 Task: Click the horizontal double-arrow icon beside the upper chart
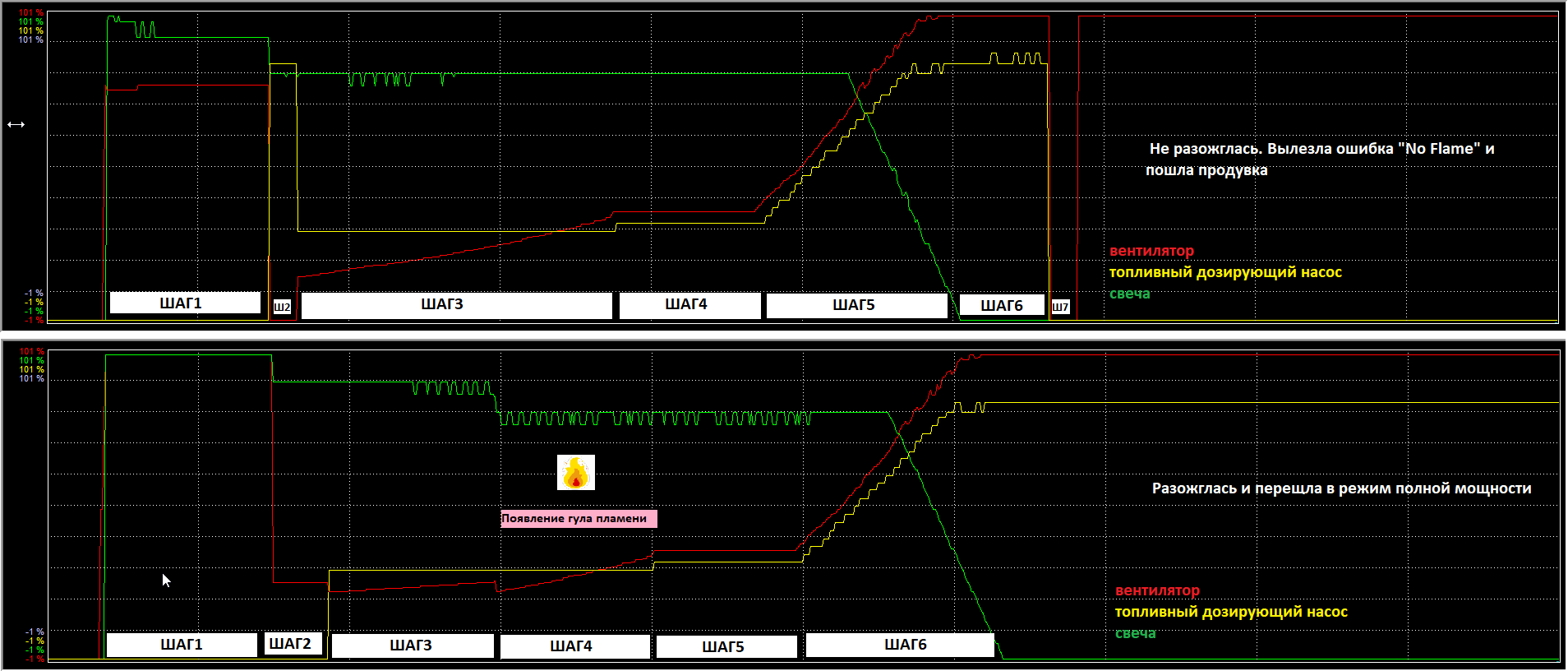click(x=16, y=124)
